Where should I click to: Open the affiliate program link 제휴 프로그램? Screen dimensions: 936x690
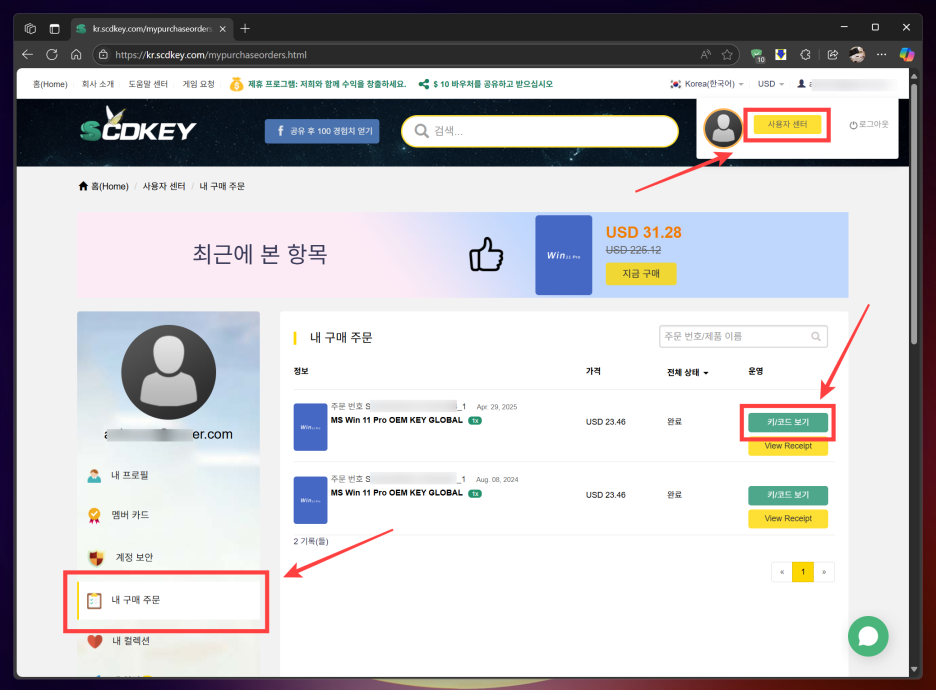(x=318, y=84)
